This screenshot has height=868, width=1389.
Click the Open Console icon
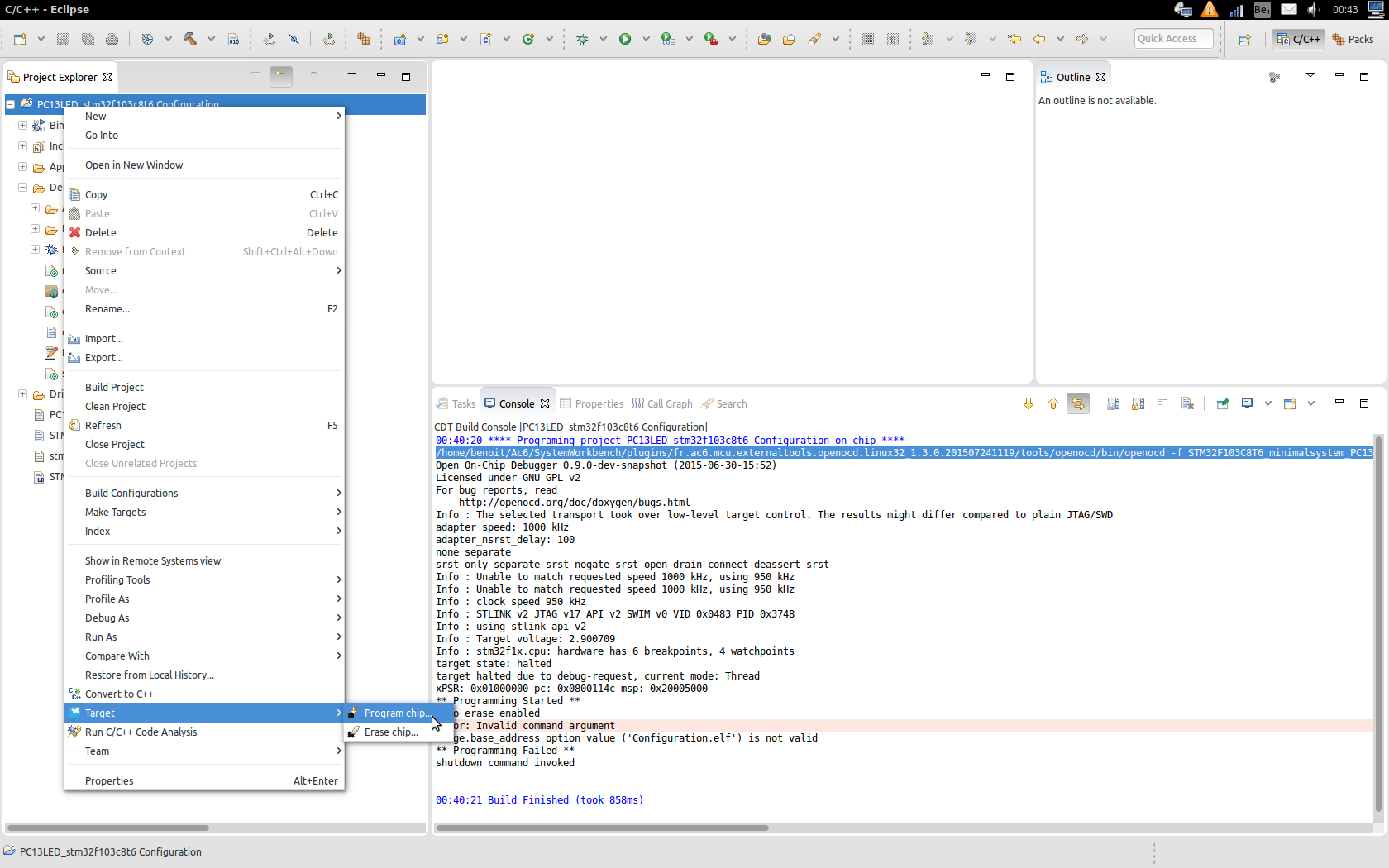click(1290, 403)
